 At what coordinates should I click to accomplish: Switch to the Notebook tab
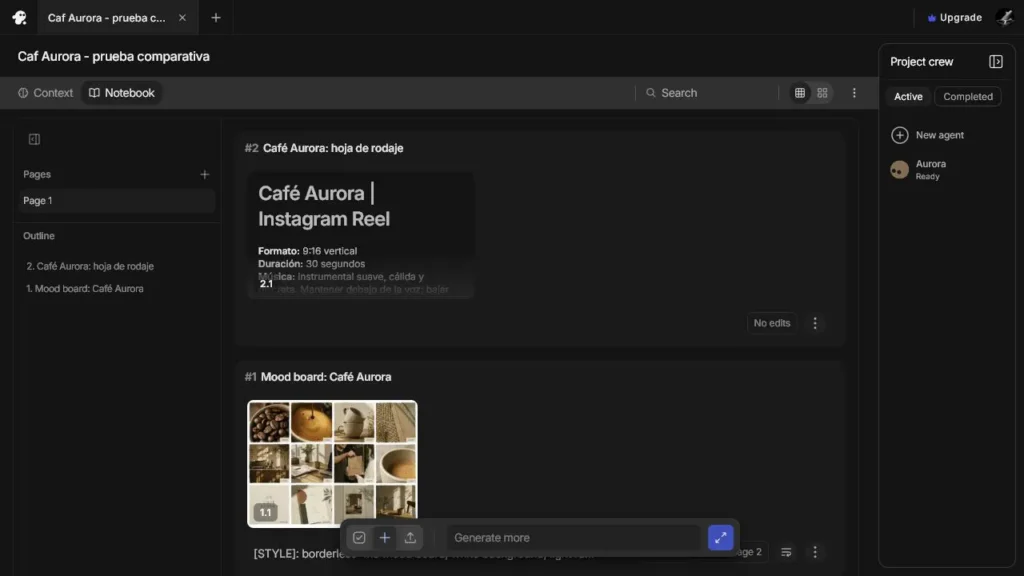[121, 93]
